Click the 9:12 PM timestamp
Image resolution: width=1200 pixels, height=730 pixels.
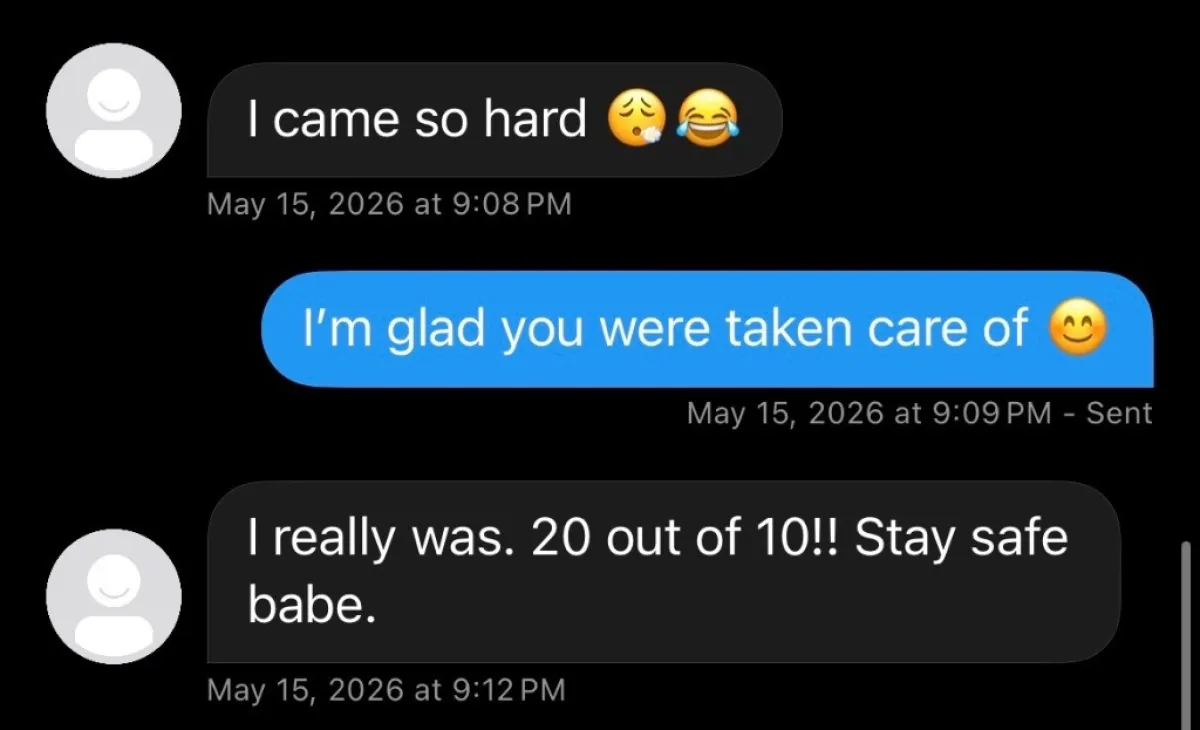point(508,689)
